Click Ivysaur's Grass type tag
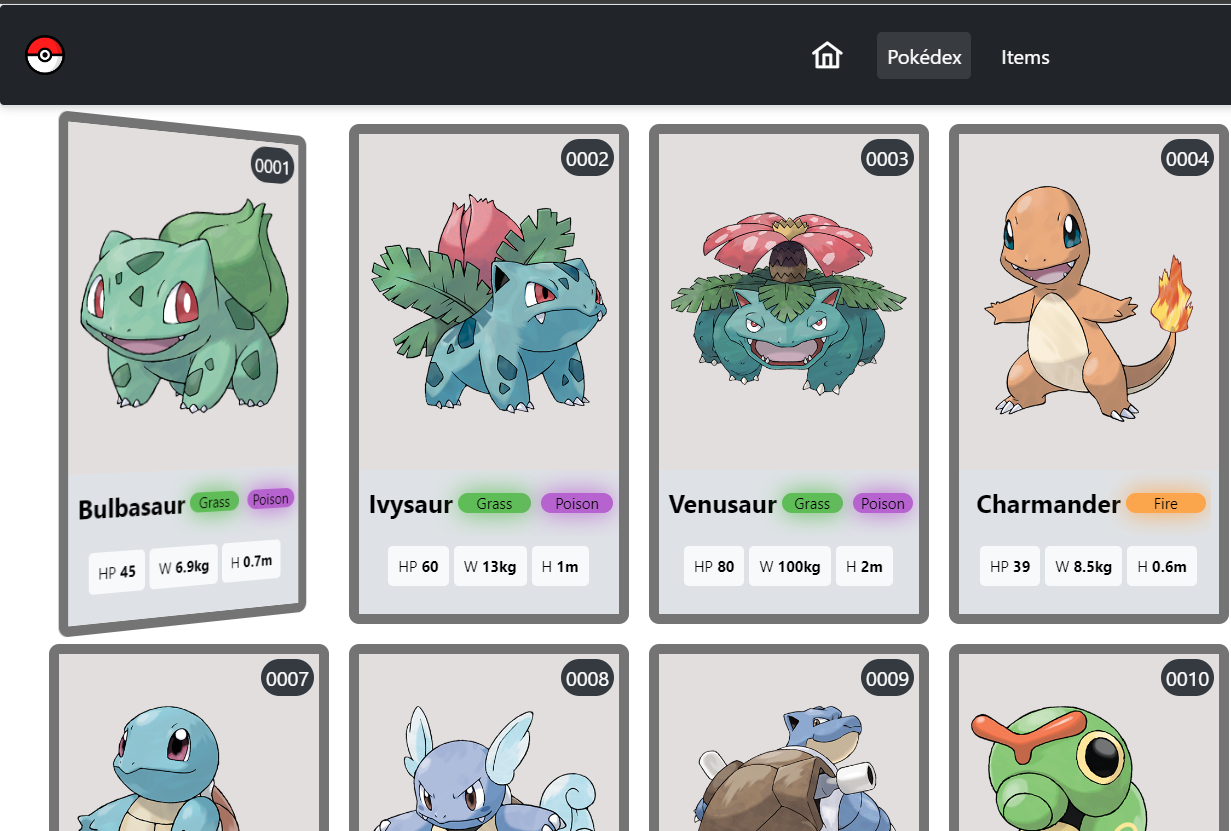This screenshot has width=1231, height=831. click(x=494, y=503)
